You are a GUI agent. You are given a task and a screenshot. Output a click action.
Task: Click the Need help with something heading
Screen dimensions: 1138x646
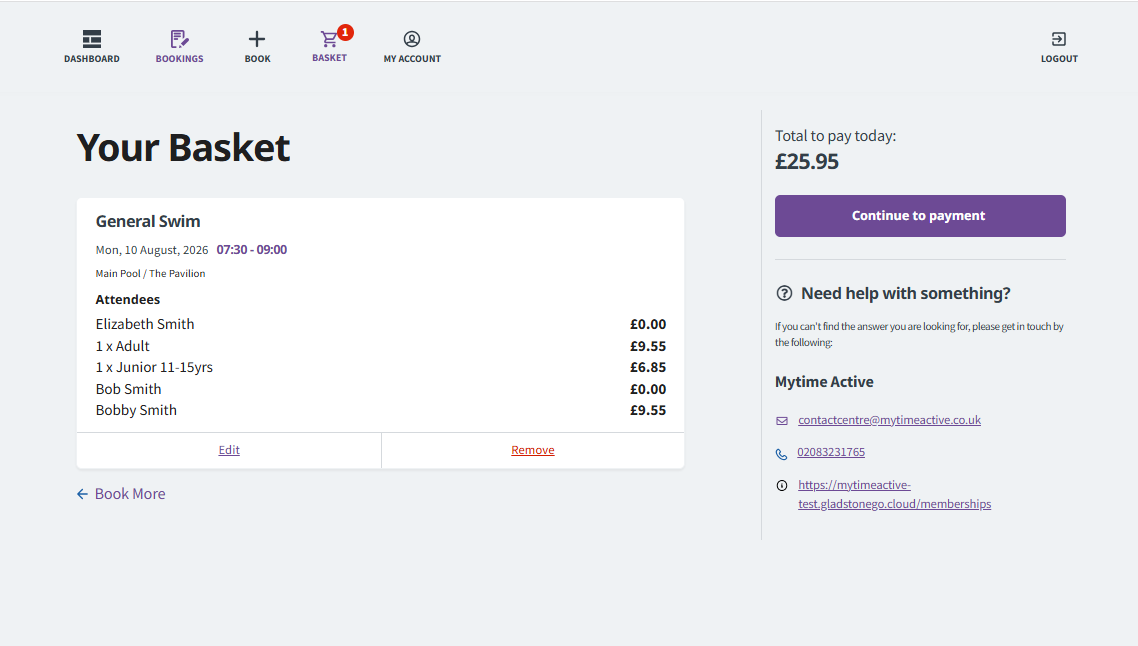tap(906, 293)
